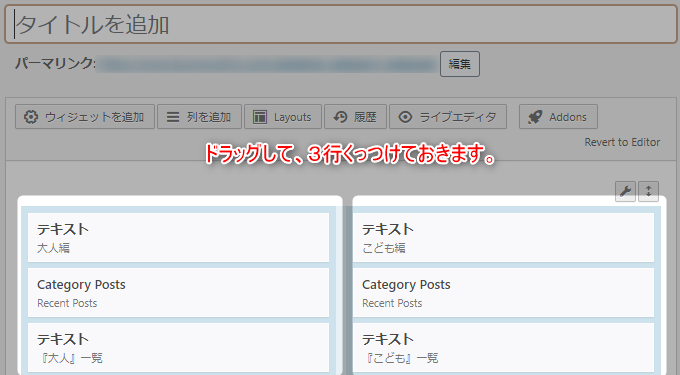Screen dimensions: 680x375
Task: Click the ウィジェットを追加 button label
Action: (x=95, y=117)
